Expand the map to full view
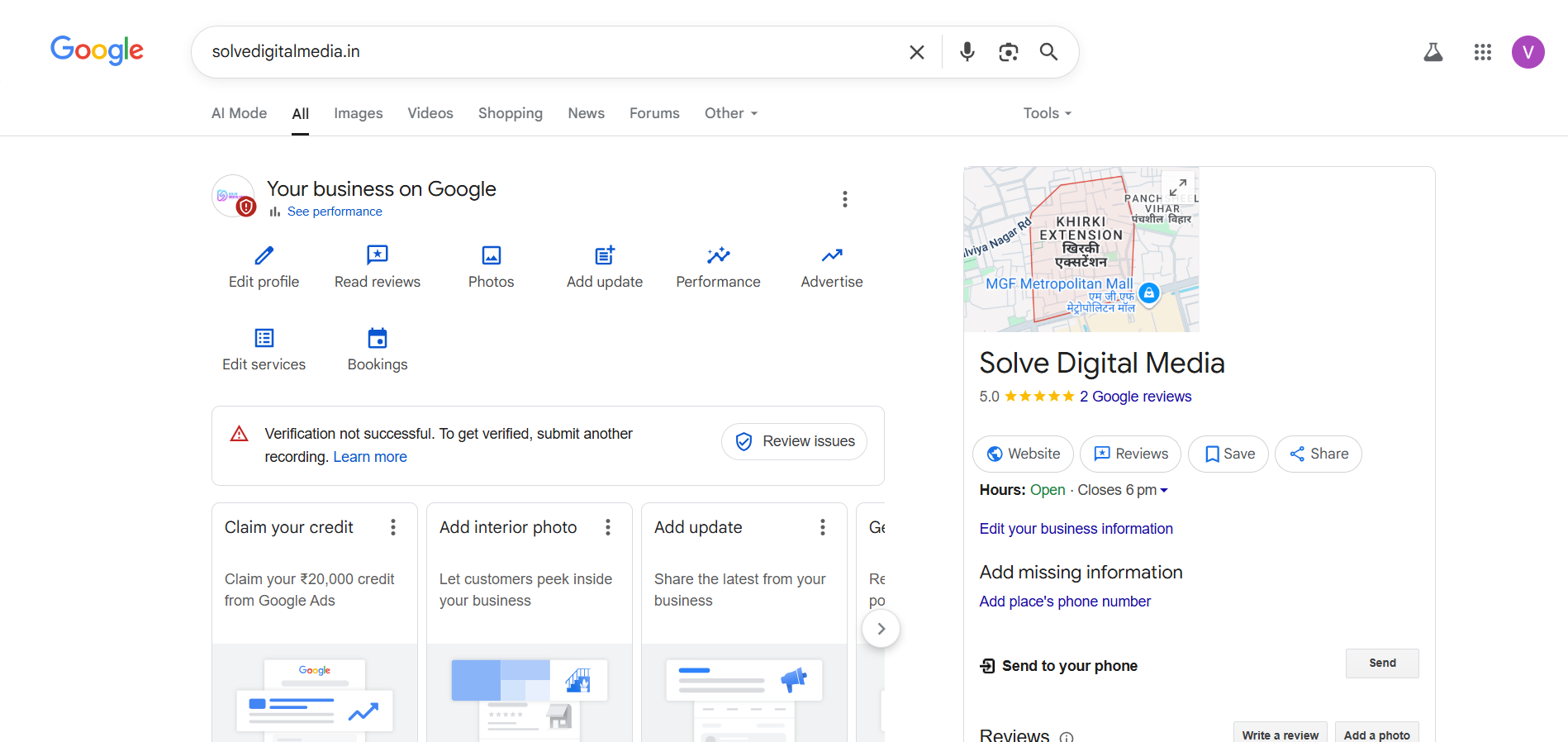This screenshot has width=1568, height=742. pyautogui.click(x=1178, y=188)
